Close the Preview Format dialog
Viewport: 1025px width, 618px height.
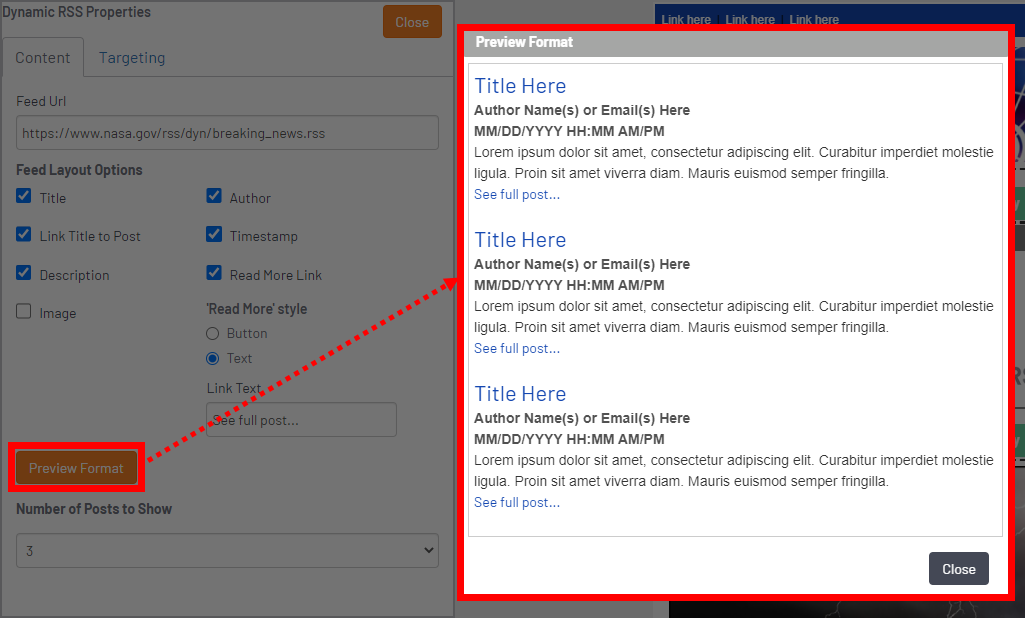click(x=958, y=569)
